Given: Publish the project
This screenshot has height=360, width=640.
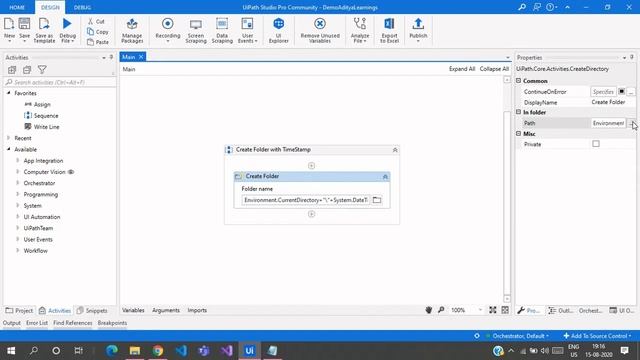Looking at the screenshot, I should click(418, 30).
